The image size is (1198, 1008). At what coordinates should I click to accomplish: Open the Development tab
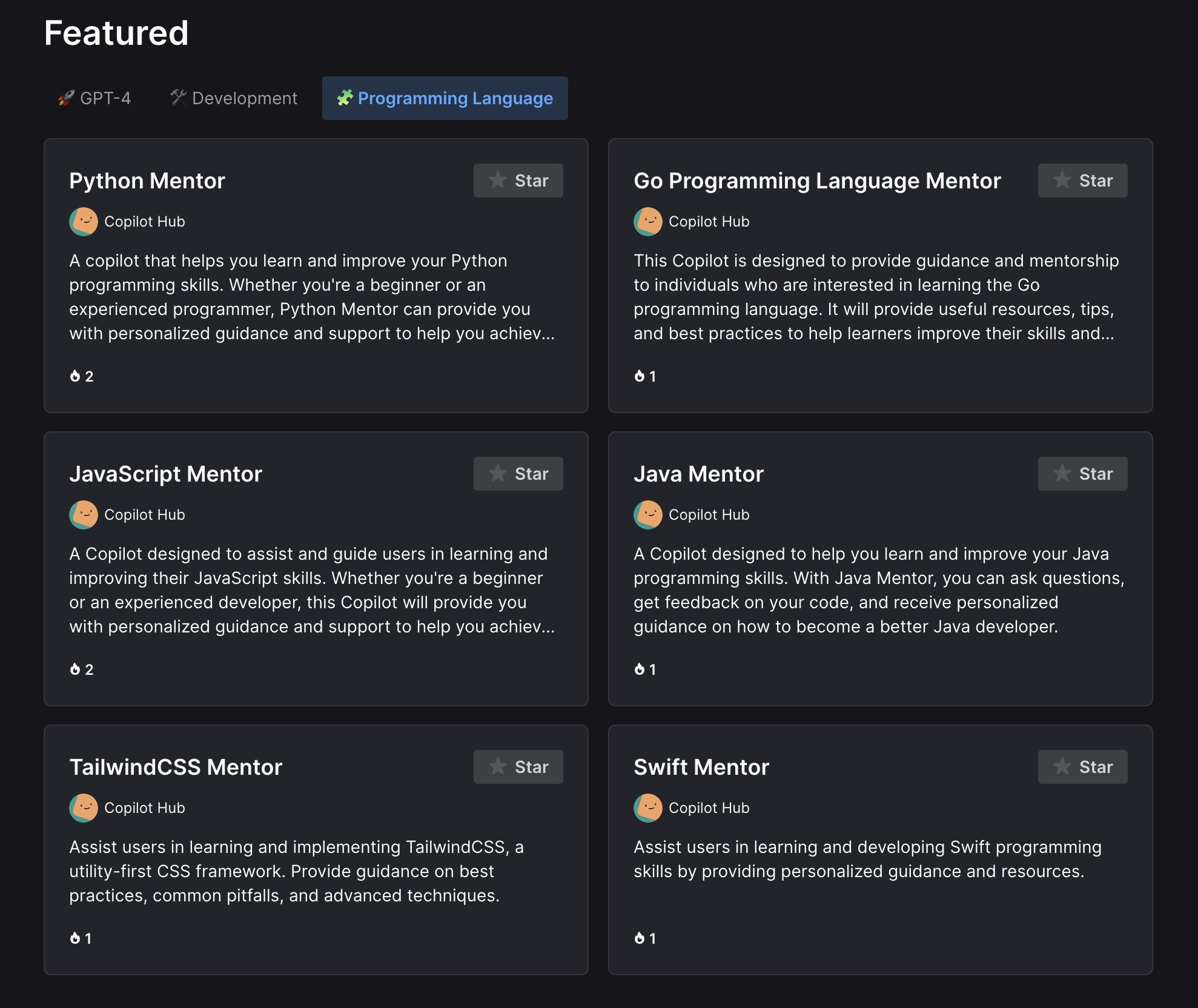coord(234,98)
